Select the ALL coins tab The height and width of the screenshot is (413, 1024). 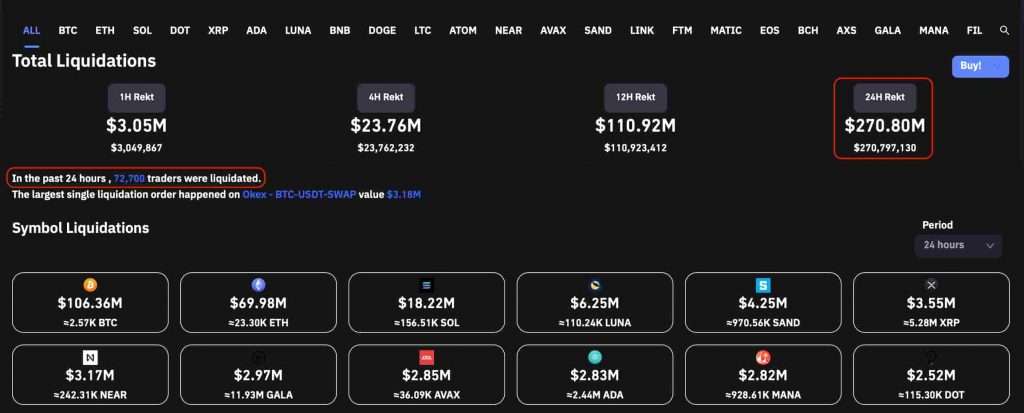pos(31,31)
